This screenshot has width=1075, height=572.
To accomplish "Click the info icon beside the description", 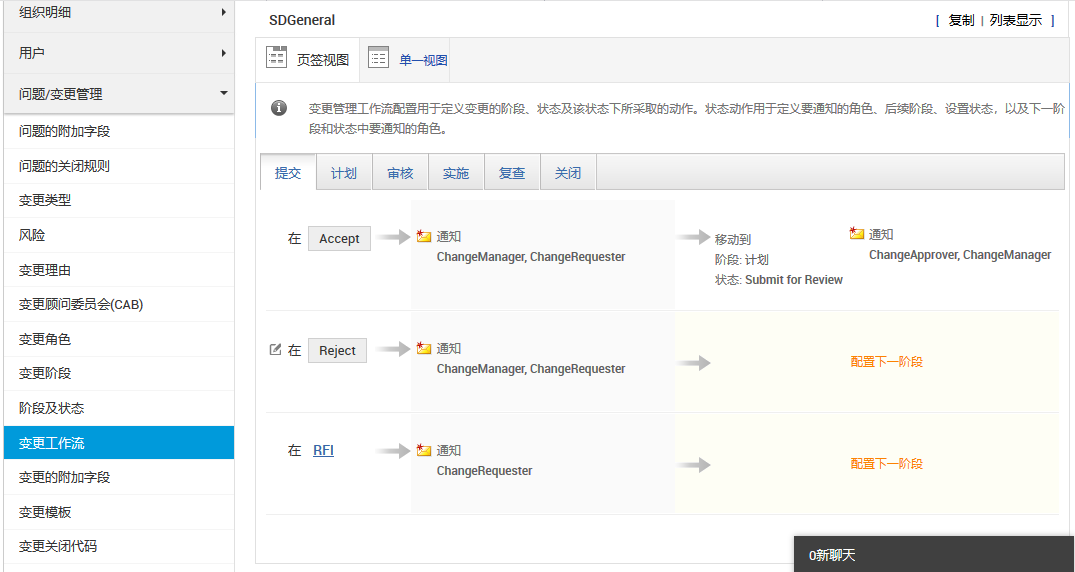I will point(279,108).
